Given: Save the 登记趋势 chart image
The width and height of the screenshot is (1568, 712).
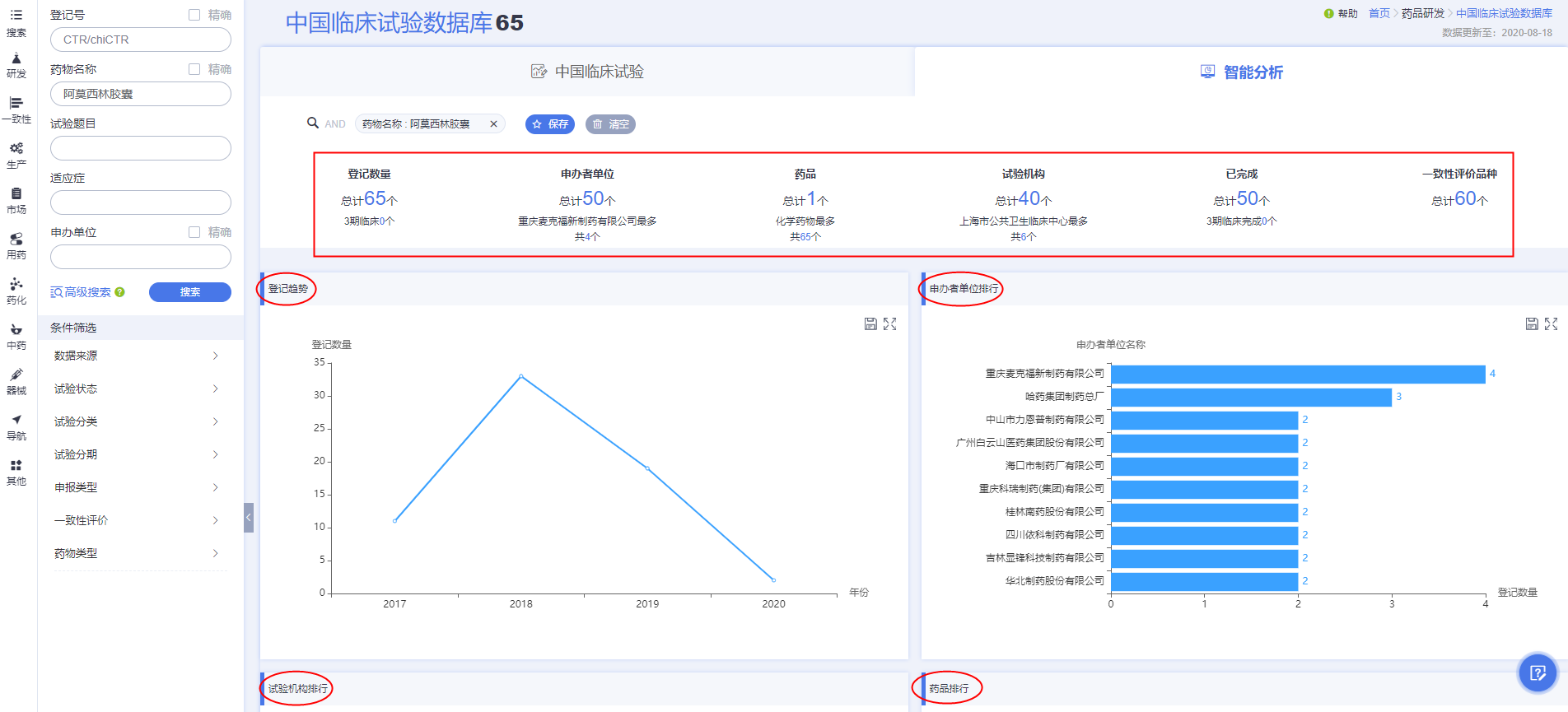Looking at the screenshot, I should coord(870,324).
